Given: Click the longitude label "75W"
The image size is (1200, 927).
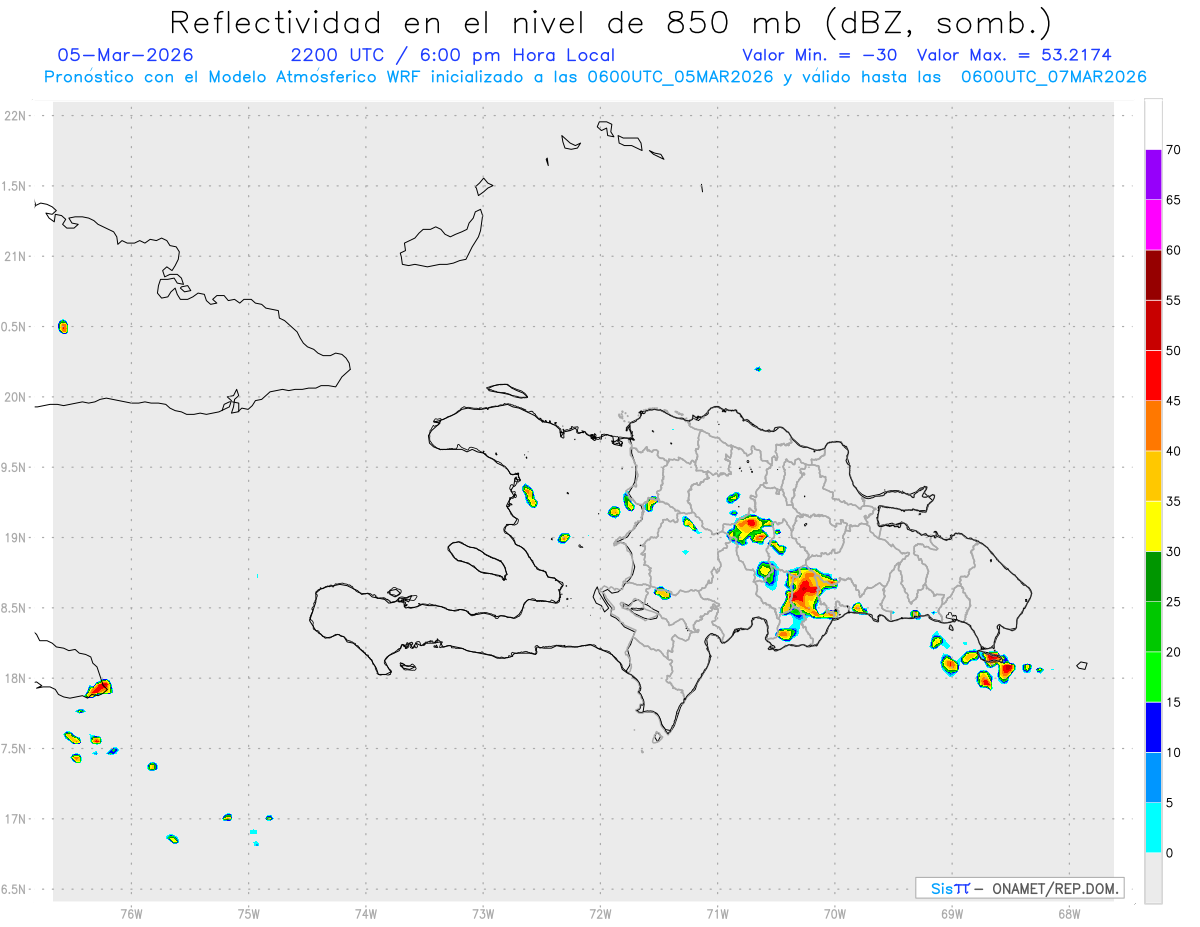Looking at the screenshot, I should pos(249,914).
